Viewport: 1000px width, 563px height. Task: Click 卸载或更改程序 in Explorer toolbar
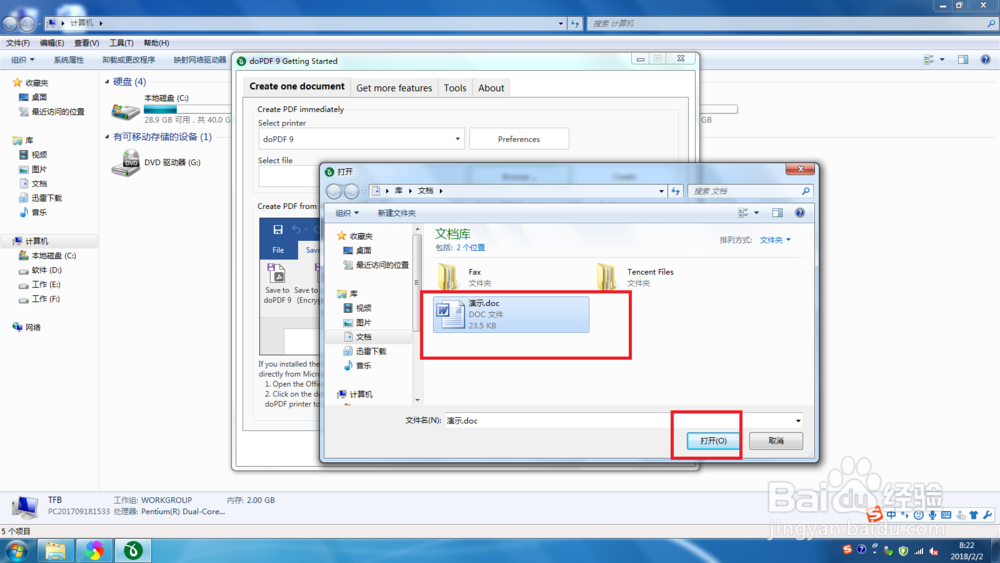tap(129, 60)
